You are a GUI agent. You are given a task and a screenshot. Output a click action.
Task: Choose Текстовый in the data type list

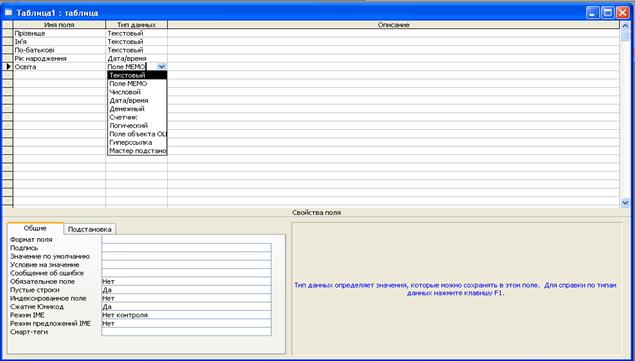[137, 75]
